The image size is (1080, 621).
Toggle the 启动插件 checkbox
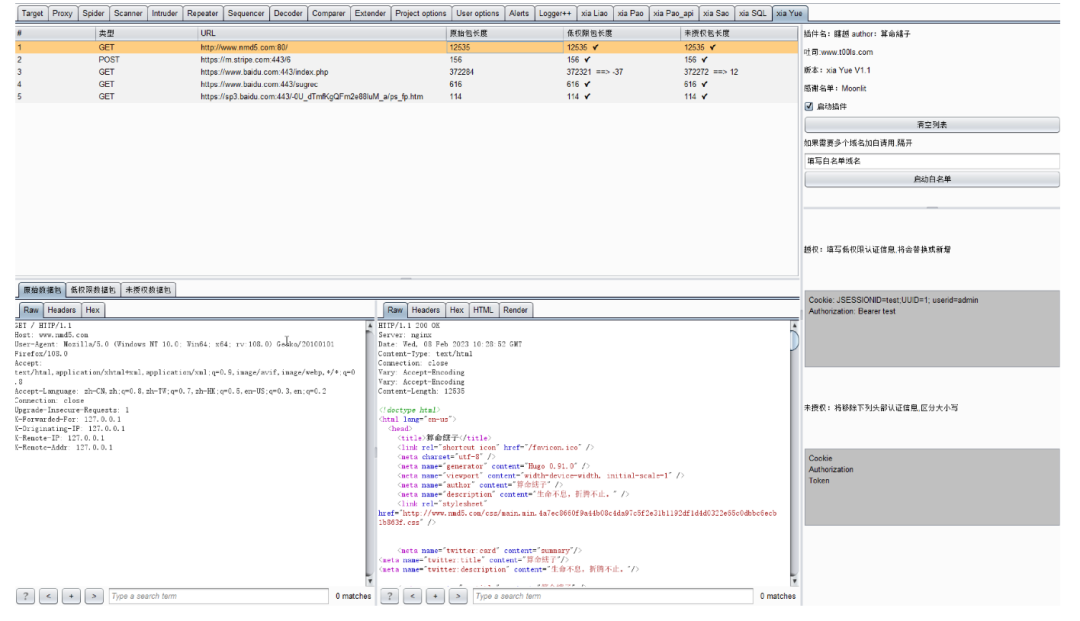pos(809,107)
